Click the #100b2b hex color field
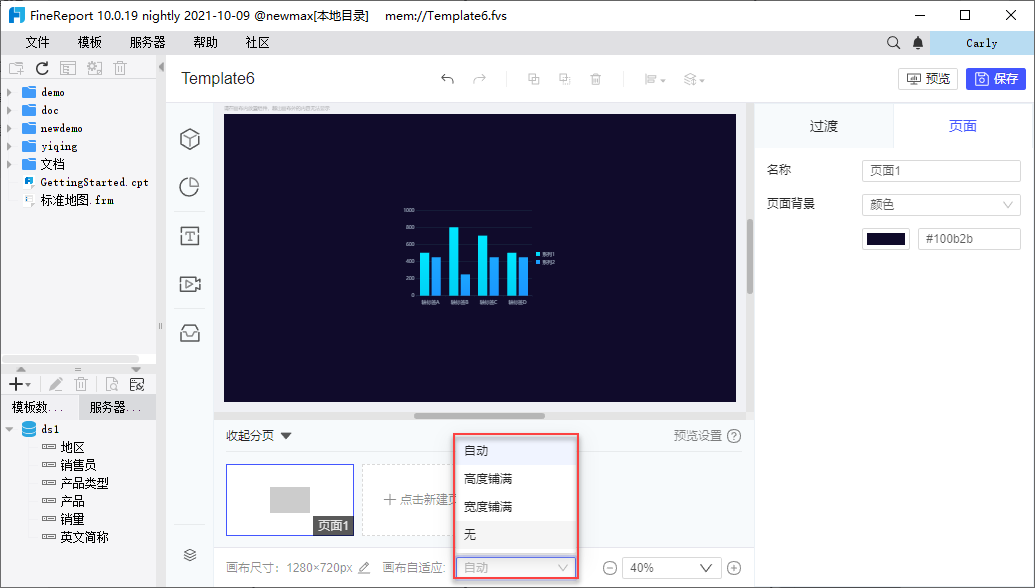This screenshot has height=588, width=1035. point(969,239)
